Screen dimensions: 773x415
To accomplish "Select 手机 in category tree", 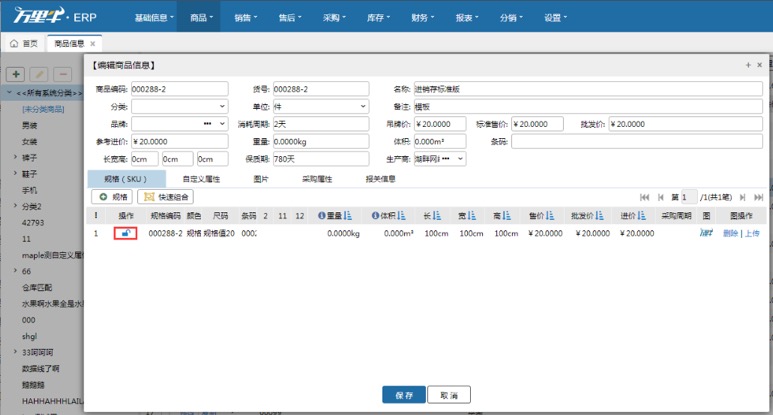I will (x=30, y=190).
